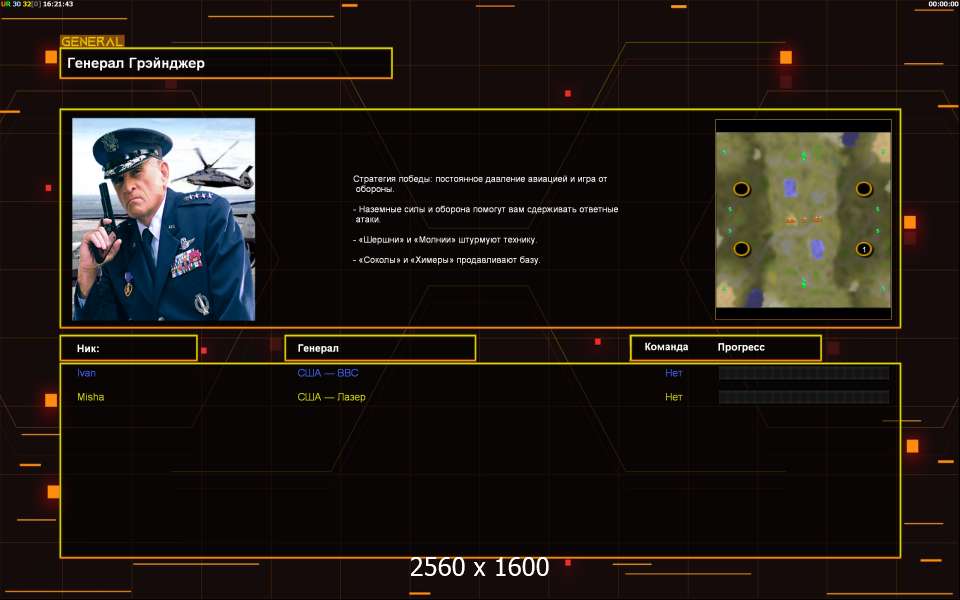This screenshot has width=960, height=600.
Task: Click start position 1 on the minimap
Action: click(x=864, y=249)
